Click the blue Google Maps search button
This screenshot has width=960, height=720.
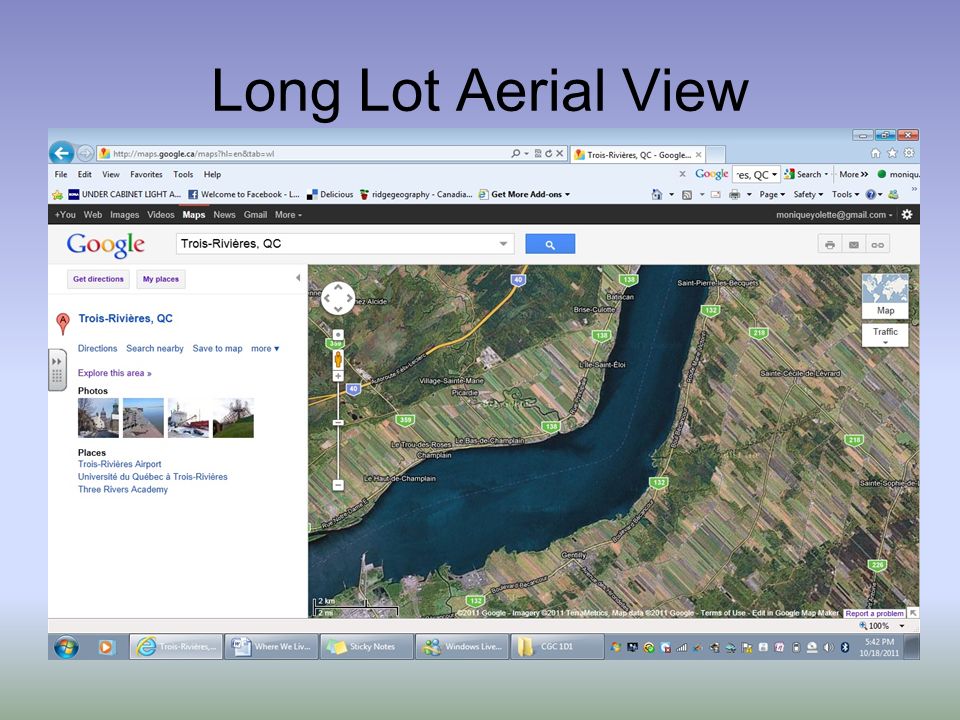[x=550, y=244]
